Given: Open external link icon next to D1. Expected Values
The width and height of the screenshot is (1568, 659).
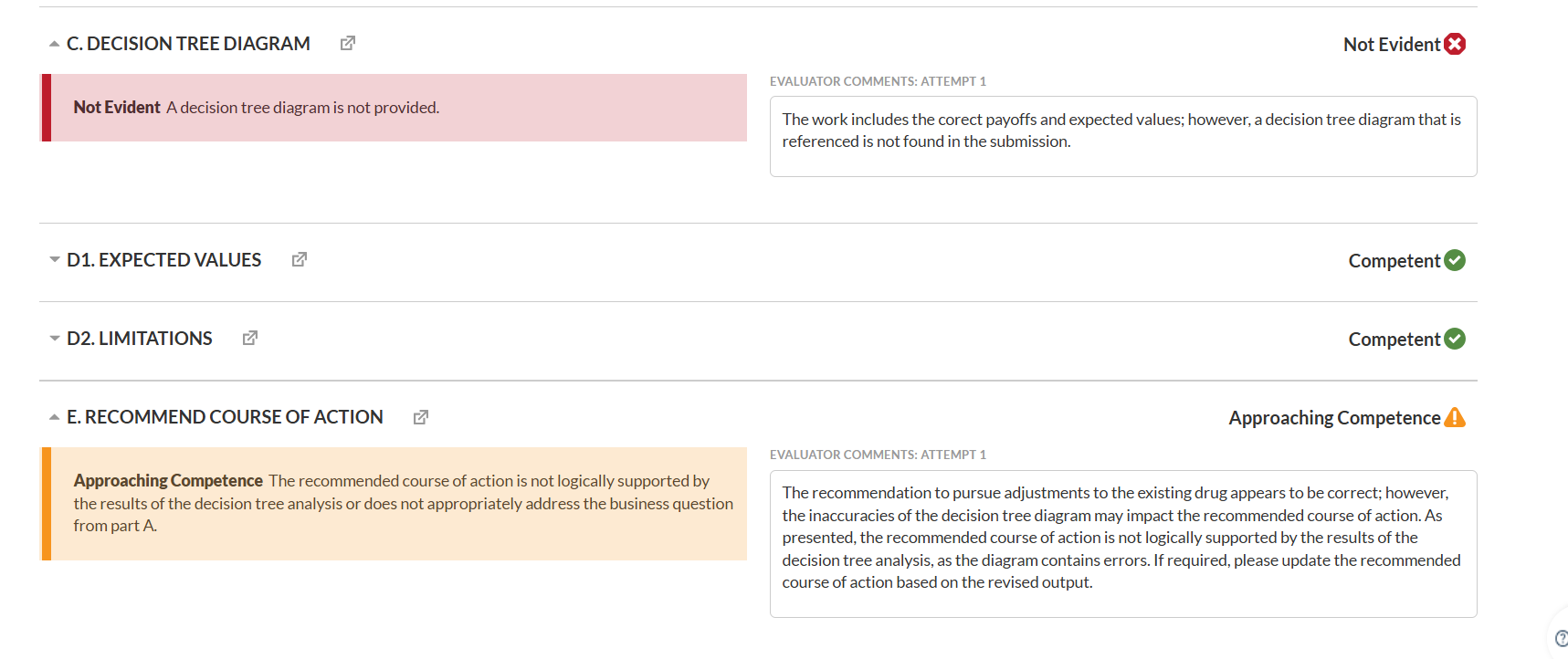Looking at the screenshot, I should coord(300,259).
